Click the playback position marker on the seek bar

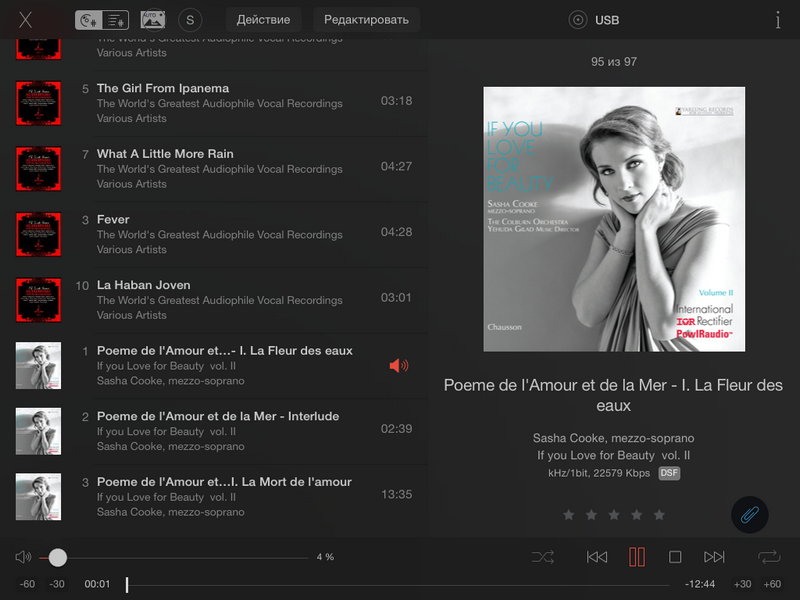[127, 585]
